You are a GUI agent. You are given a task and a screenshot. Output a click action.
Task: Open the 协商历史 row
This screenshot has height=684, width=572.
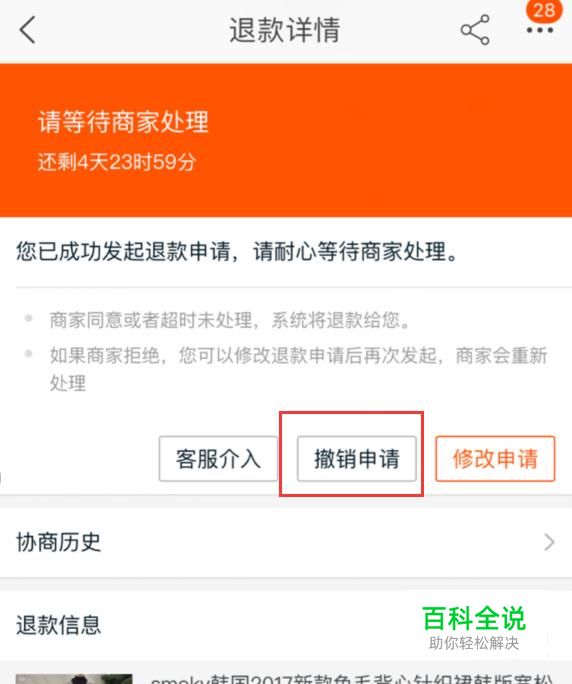click(x=286, y=543)
